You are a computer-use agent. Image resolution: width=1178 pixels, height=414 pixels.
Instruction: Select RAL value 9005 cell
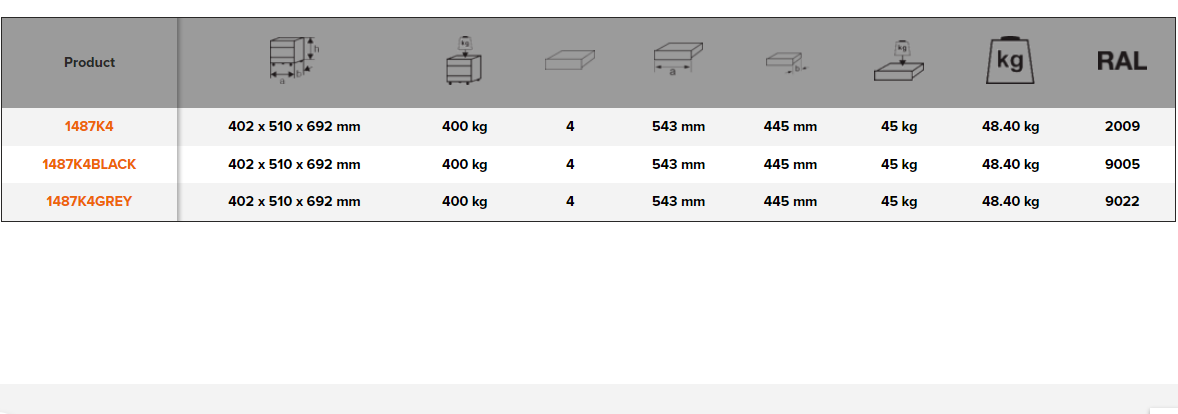tap(1122, 164)
